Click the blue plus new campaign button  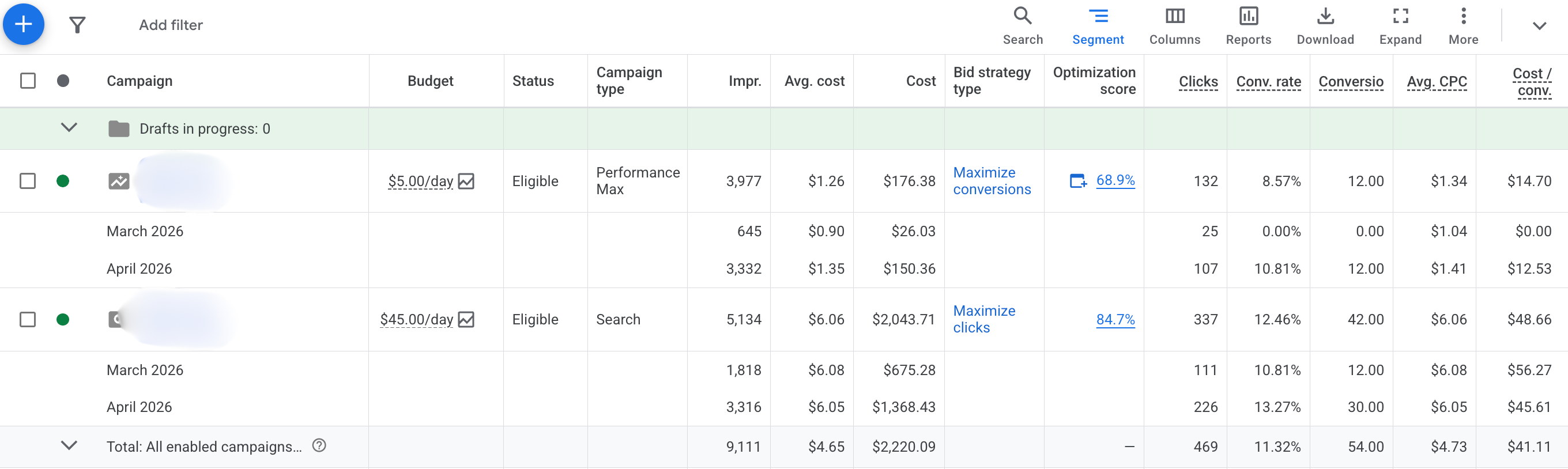point(23,24)
